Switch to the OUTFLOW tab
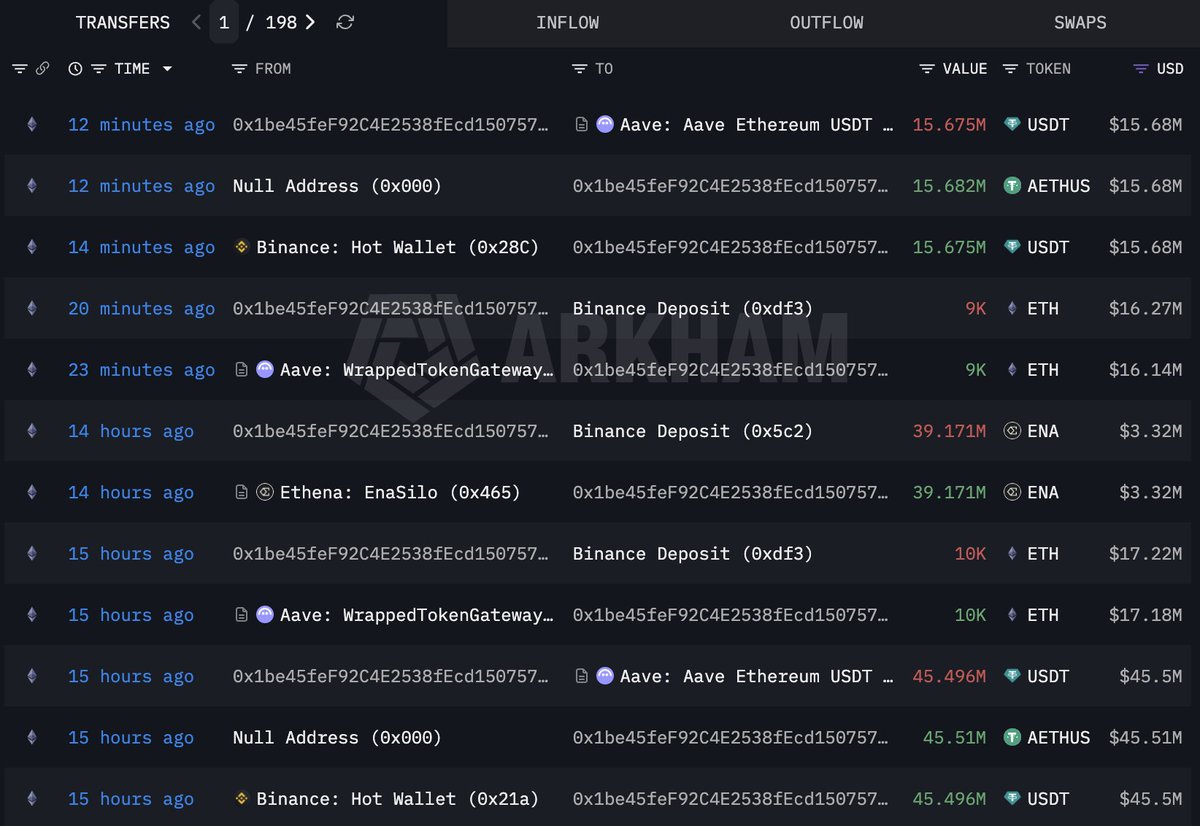1200x826 pixels. coord(826,22)
